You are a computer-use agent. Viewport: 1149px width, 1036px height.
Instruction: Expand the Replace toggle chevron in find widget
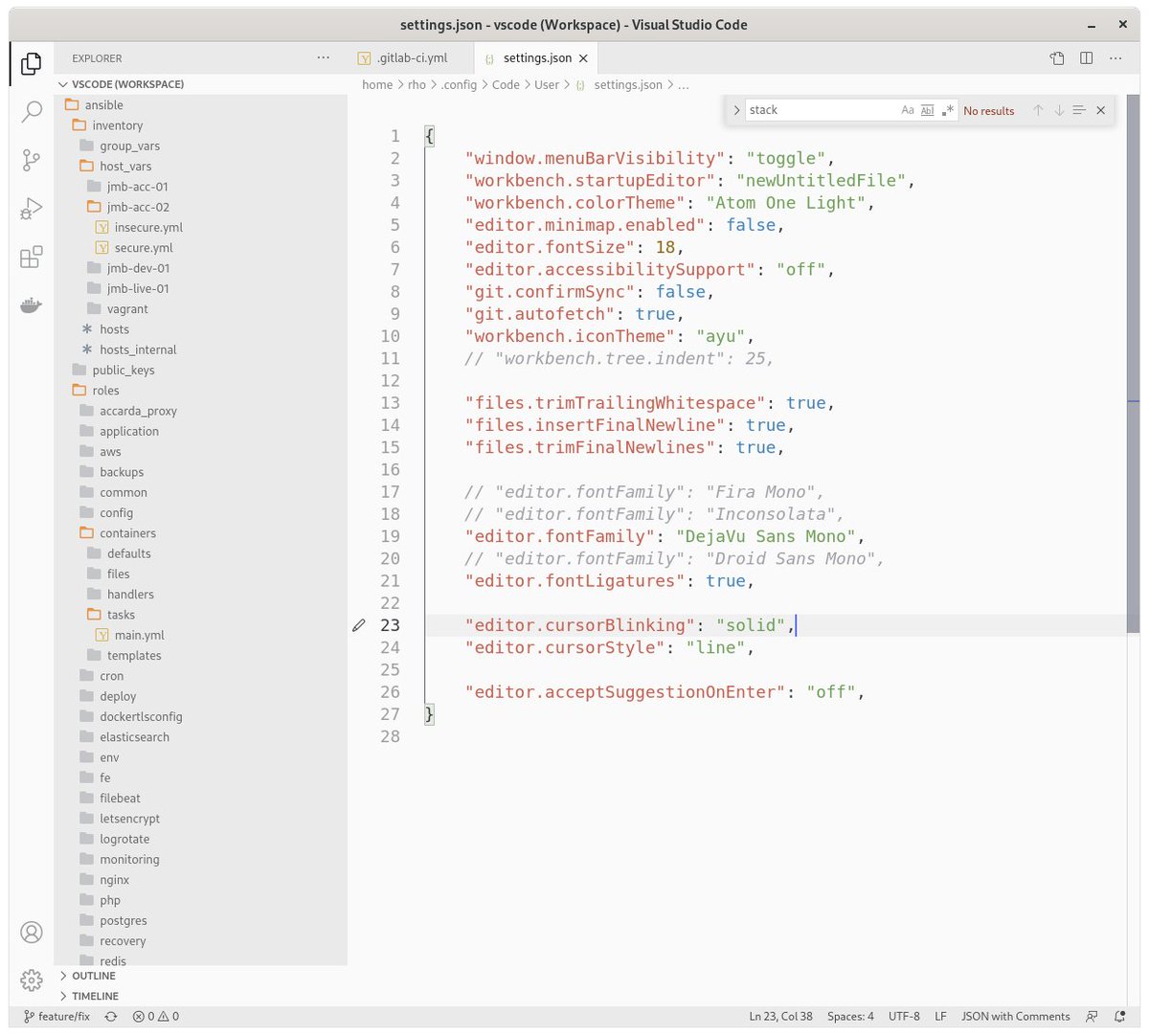coord(736,110)
